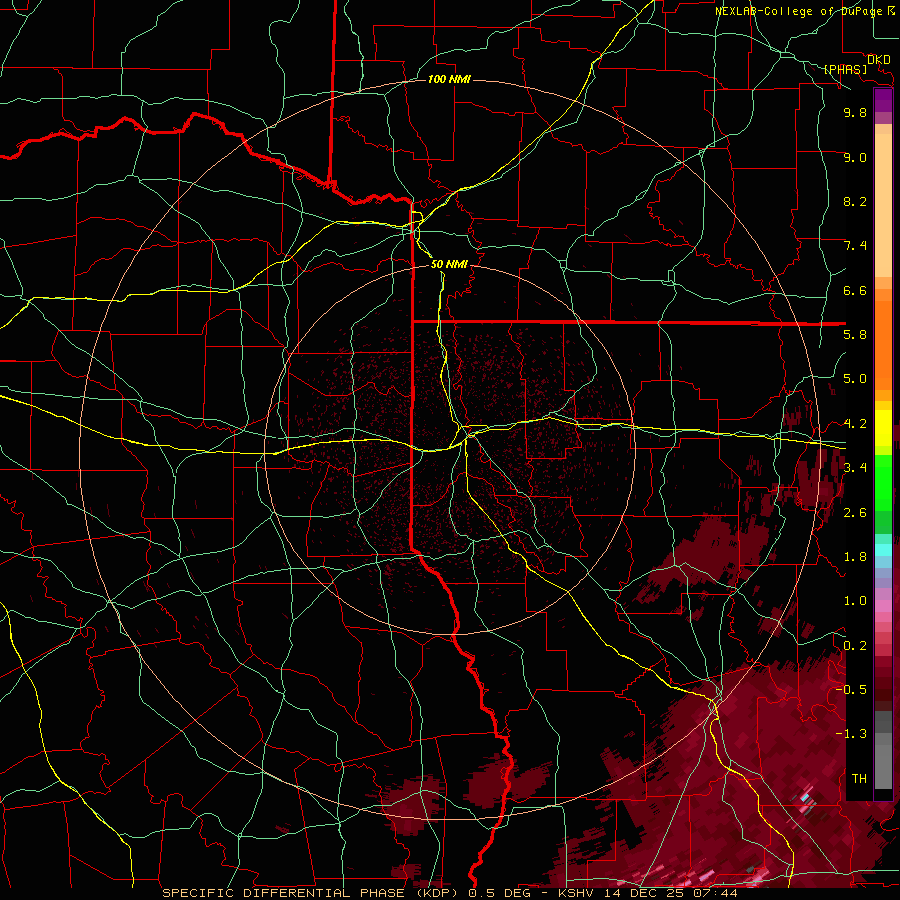Click the 4.2 scale value

click(855, 424)
